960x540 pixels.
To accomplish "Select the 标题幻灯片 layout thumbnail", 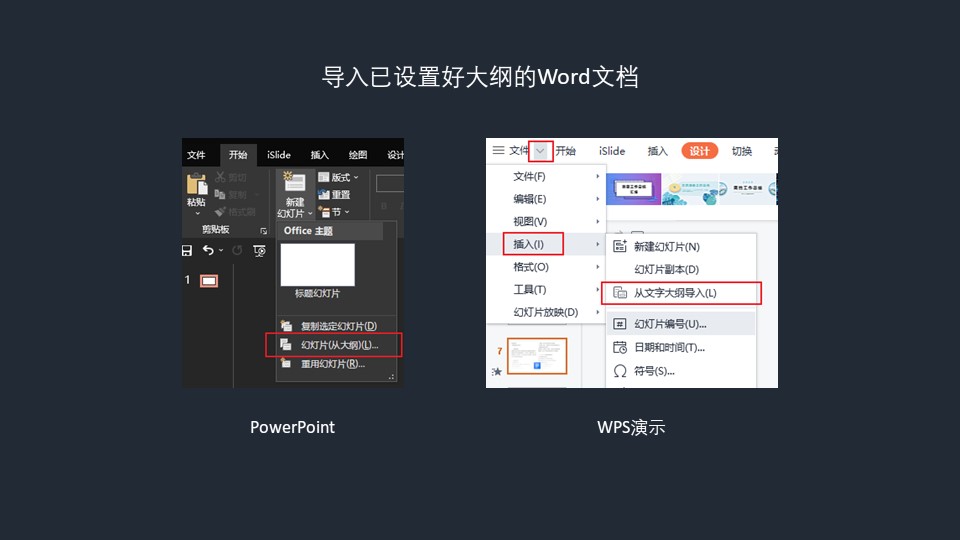I will pyautogui.click(x=318, y=264).
